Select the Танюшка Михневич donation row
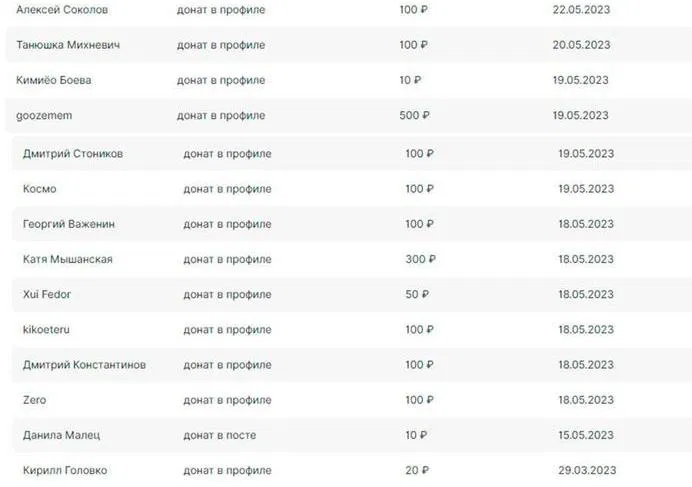Screen dimensions: 692x487 [x=349, y=45]
